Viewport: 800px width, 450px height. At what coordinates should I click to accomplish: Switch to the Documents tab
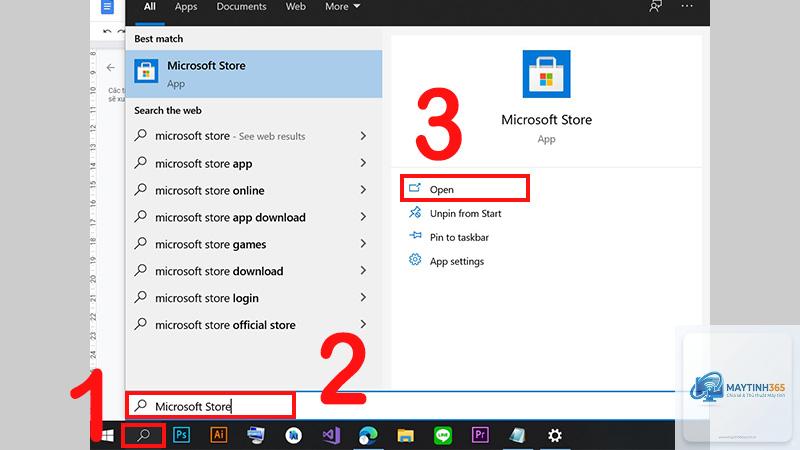pyautogui.click(x=241, y=7)
